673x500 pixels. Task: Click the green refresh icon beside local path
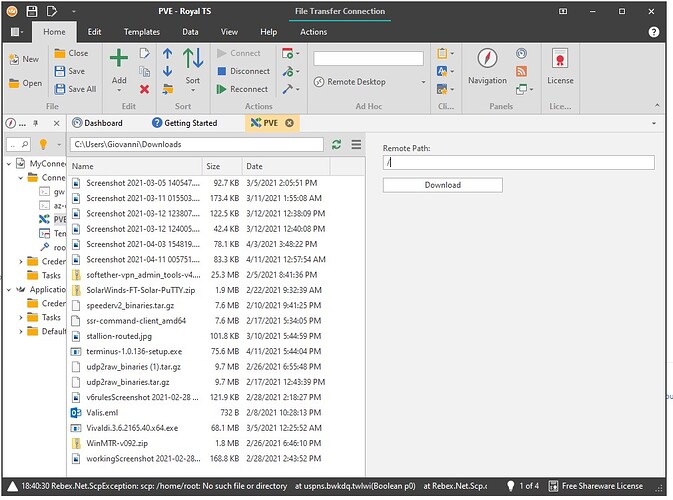click(337, 145)
